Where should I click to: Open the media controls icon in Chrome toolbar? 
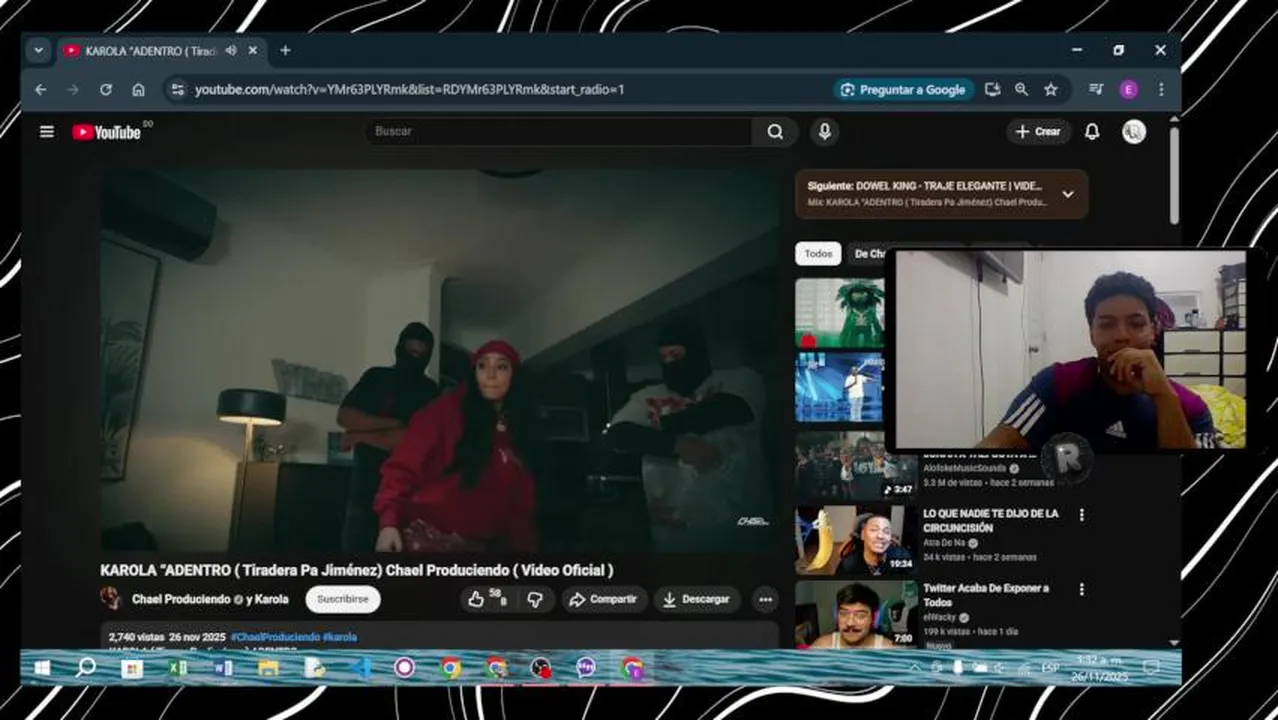pyautogui.click(x=1097, y=89)
